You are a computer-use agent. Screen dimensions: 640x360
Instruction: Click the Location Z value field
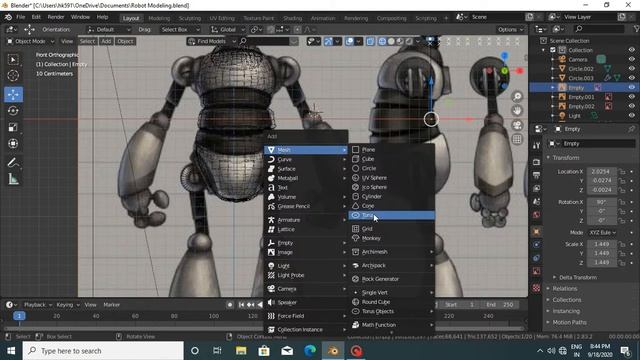(602, 190)
